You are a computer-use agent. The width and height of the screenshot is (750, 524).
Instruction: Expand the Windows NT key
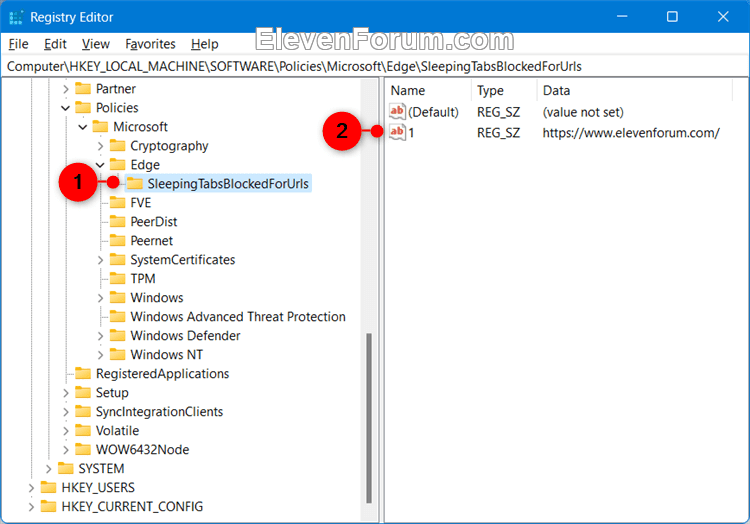pos(100,355)
